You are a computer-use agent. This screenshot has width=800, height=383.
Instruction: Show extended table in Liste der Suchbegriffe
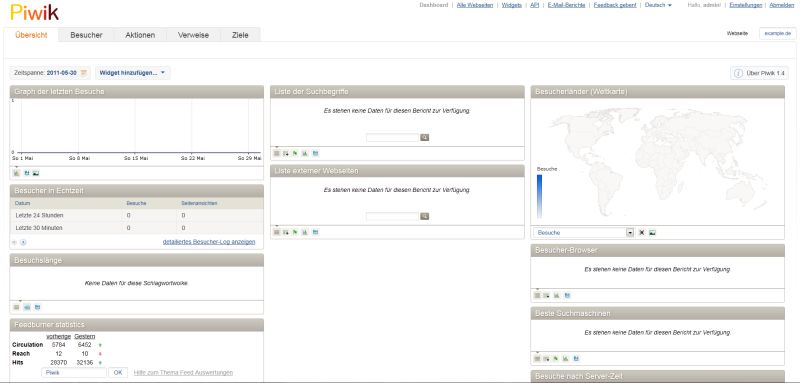click(x=286, y=153)
